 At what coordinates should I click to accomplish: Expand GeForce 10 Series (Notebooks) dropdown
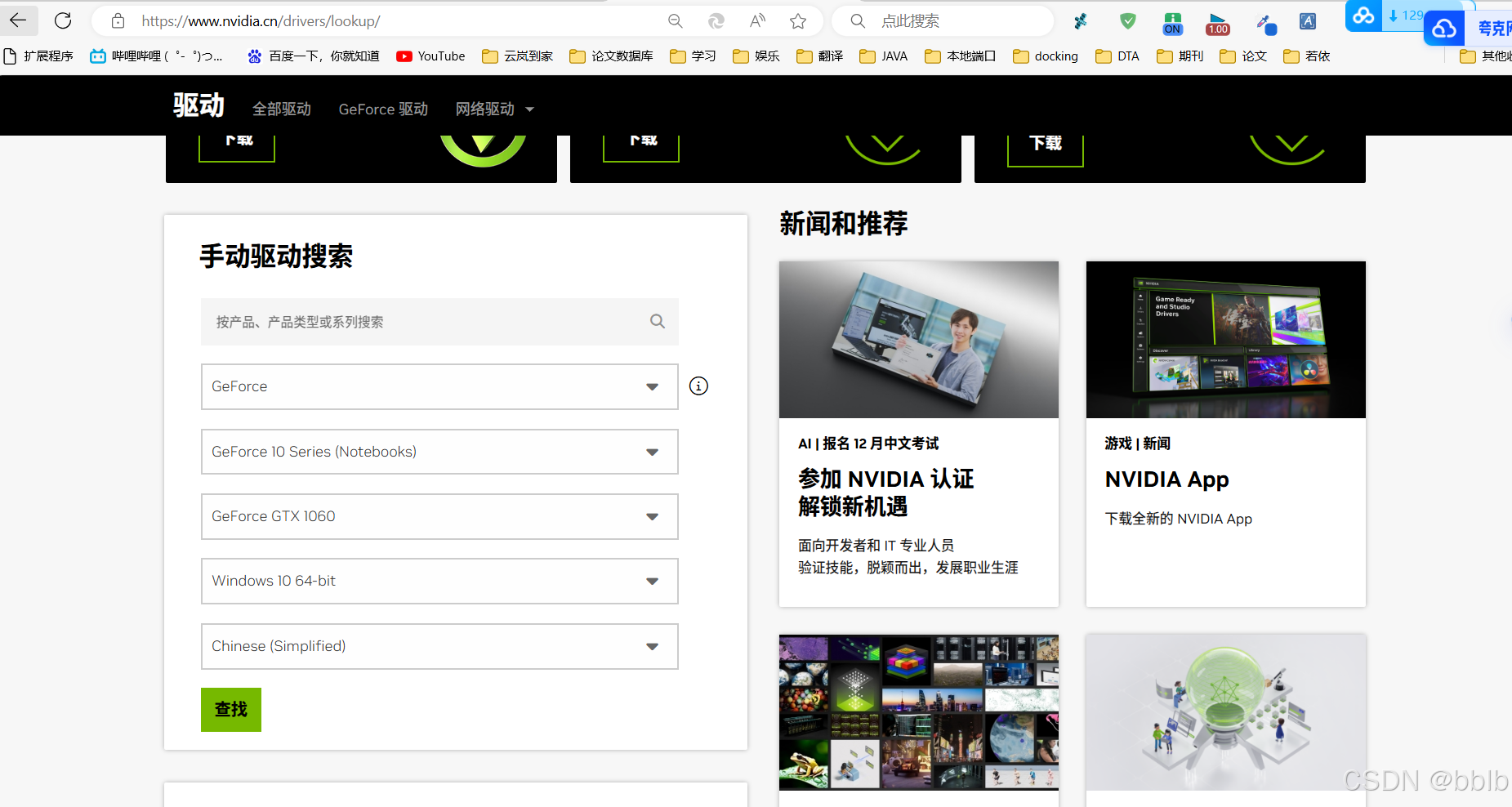439,452
